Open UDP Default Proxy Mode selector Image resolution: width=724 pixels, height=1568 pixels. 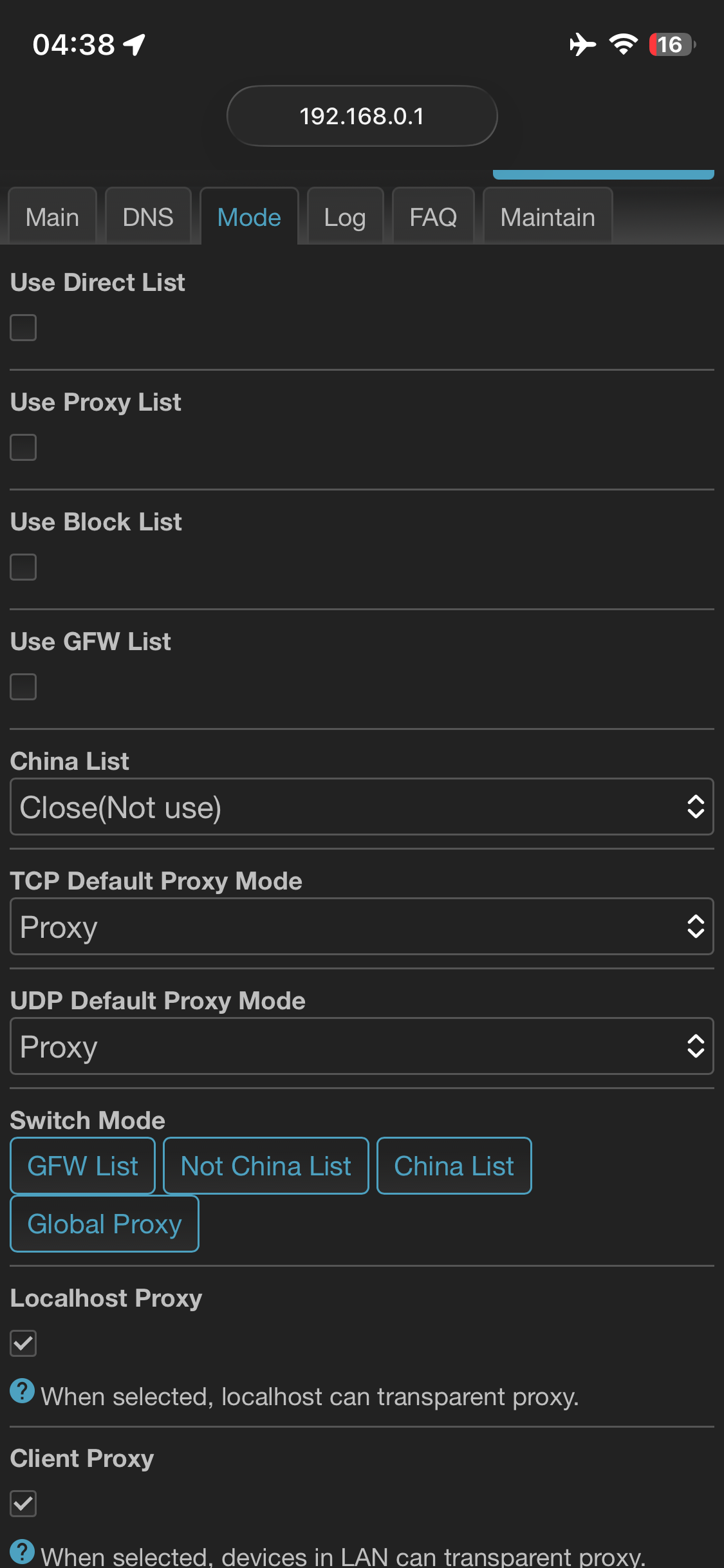pos(362,1047)
